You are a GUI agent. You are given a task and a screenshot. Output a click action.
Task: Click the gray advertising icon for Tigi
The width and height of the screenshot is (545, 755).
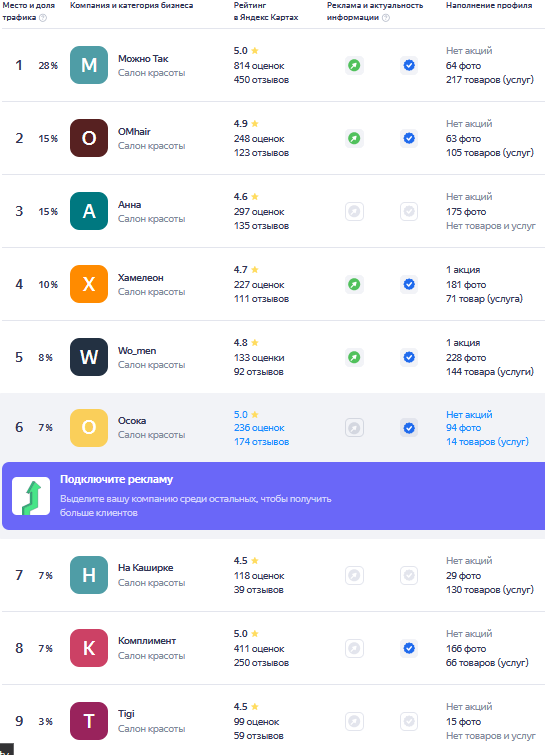354,721
